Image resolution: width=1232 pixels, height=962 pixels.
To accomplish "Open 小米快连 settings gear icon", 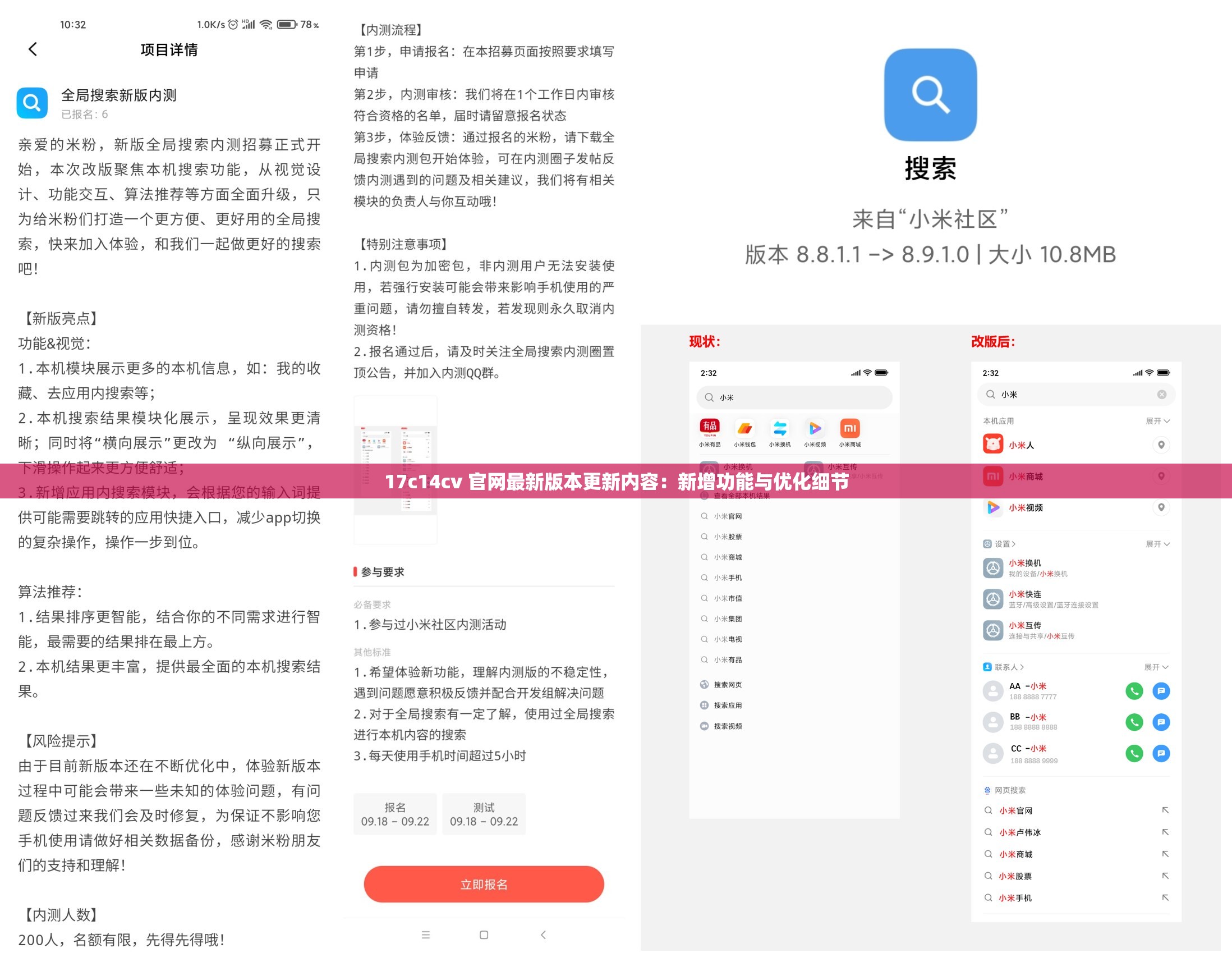I will pos(993,599).
